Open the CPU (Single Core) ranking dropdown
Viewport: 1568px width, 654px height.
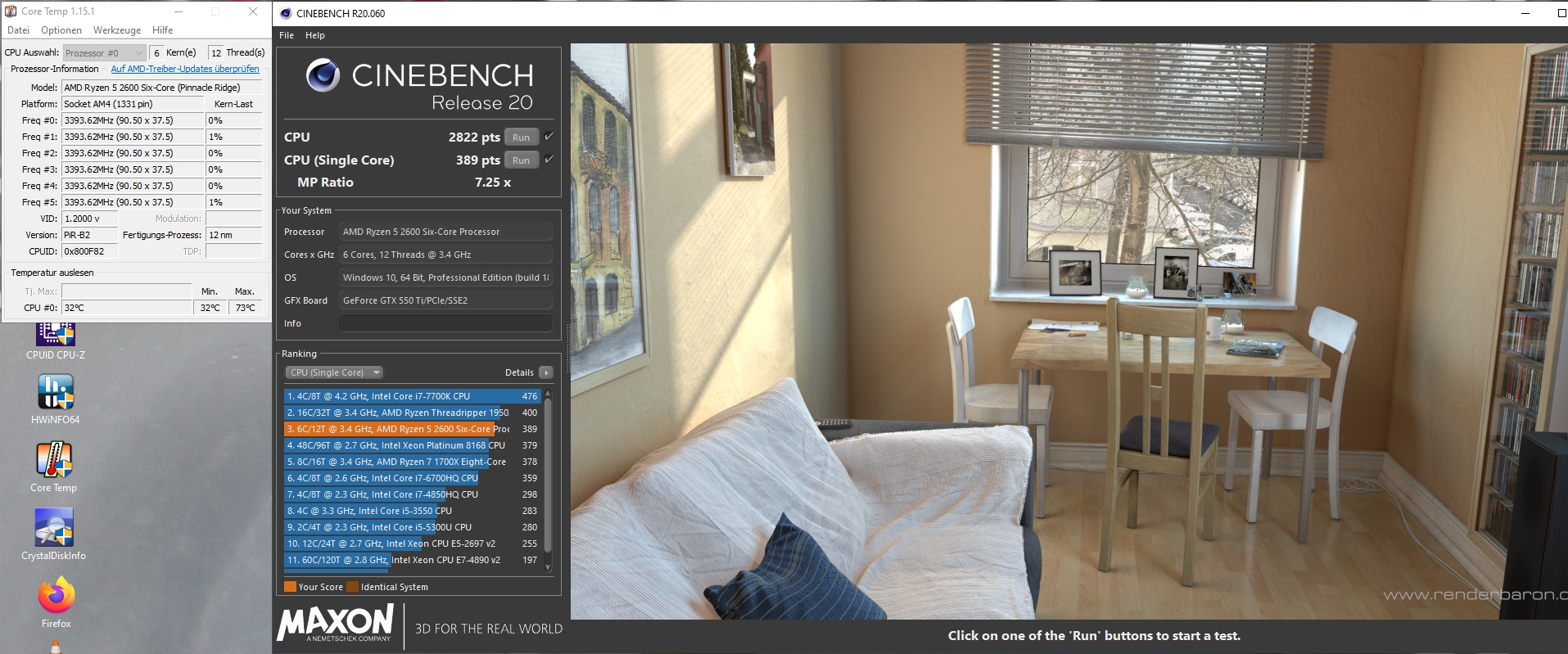click(334, 372)
